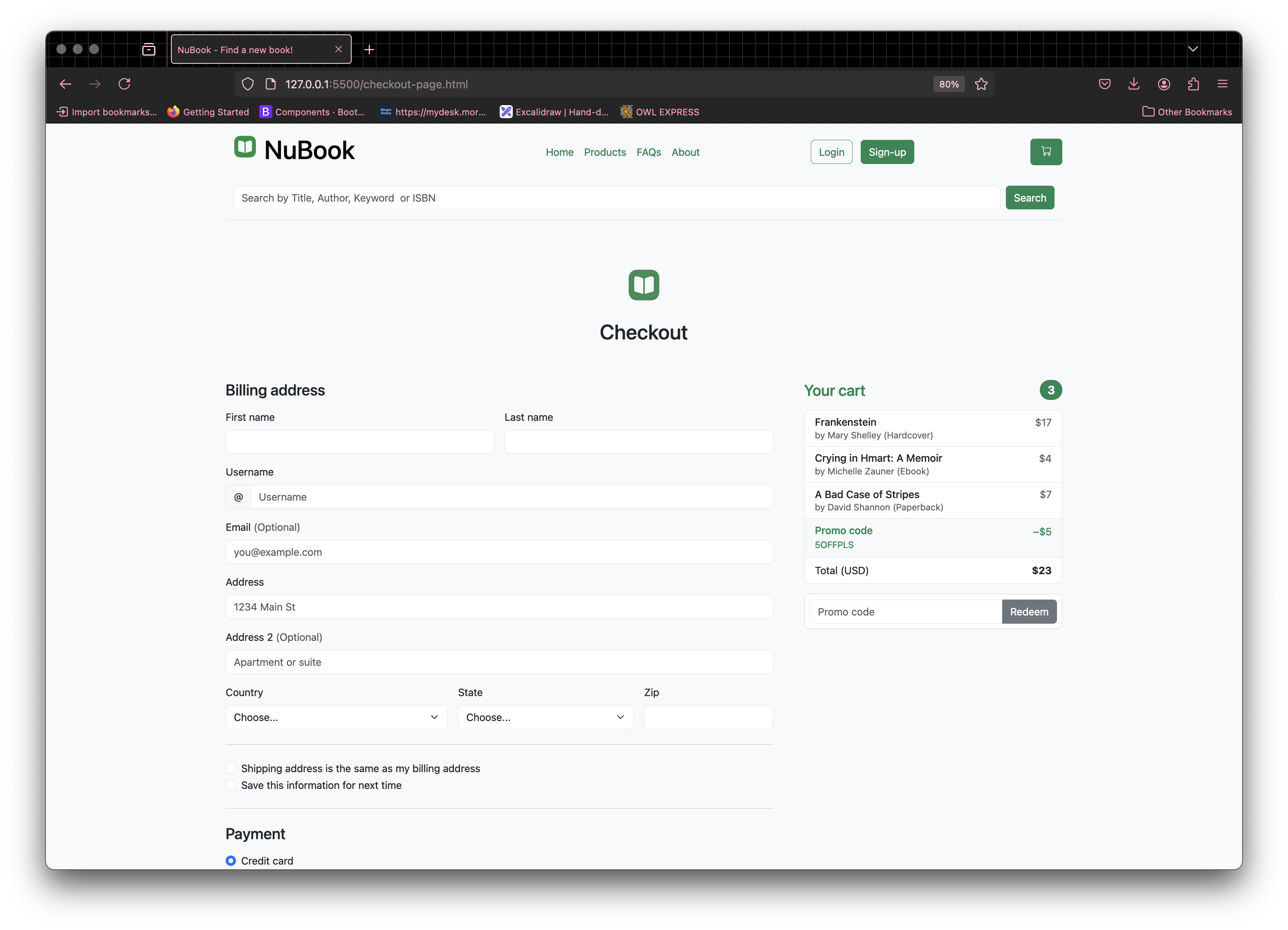Enable save this information for next time
The height and width of the screenshot is (930, 1288).
click(231, 785)
